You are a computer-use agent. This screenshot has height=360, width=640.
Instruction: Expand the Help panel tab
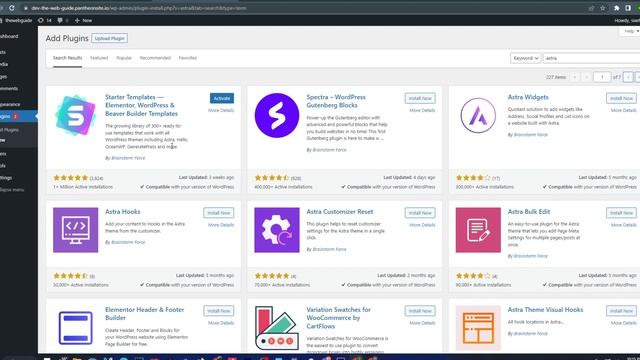point(631,31)
